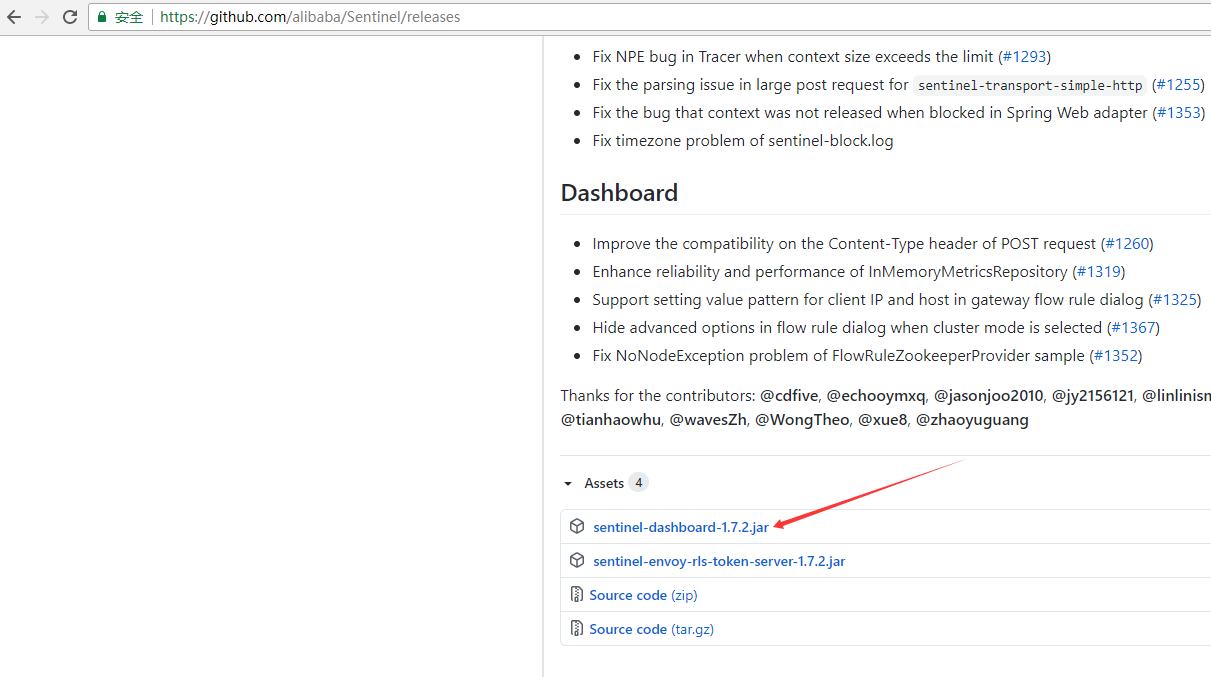Open issue link #1260
The width and height of the screenshot is (1211, 677).
(x=1127, y=244)
